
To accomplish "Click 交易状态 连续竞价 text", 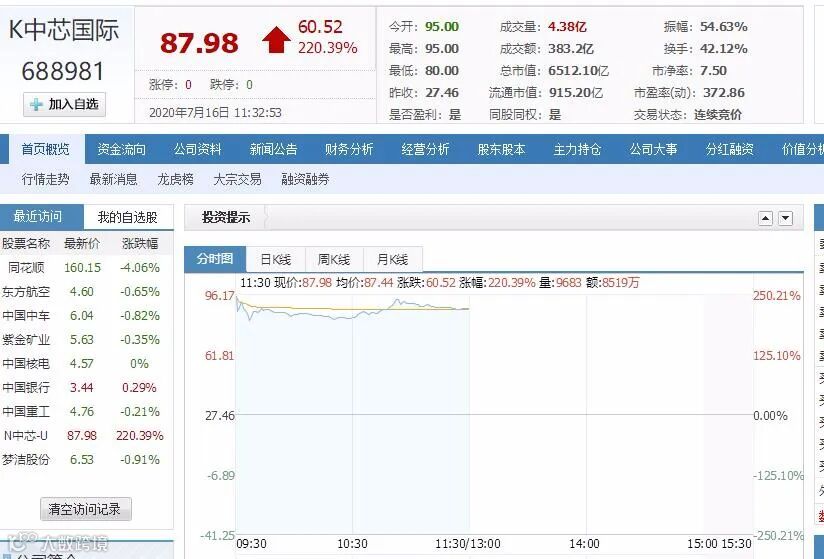I will pos(718,115).
